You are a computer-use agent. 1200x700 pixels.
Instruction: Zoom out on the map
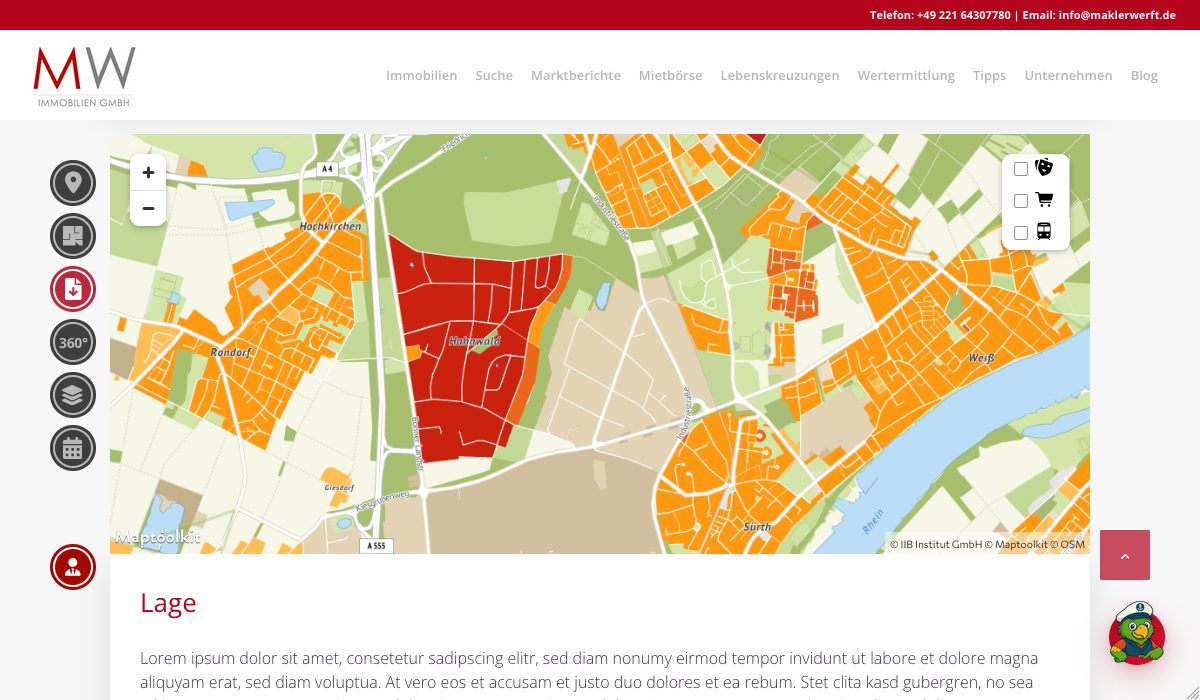pos(148,208)
